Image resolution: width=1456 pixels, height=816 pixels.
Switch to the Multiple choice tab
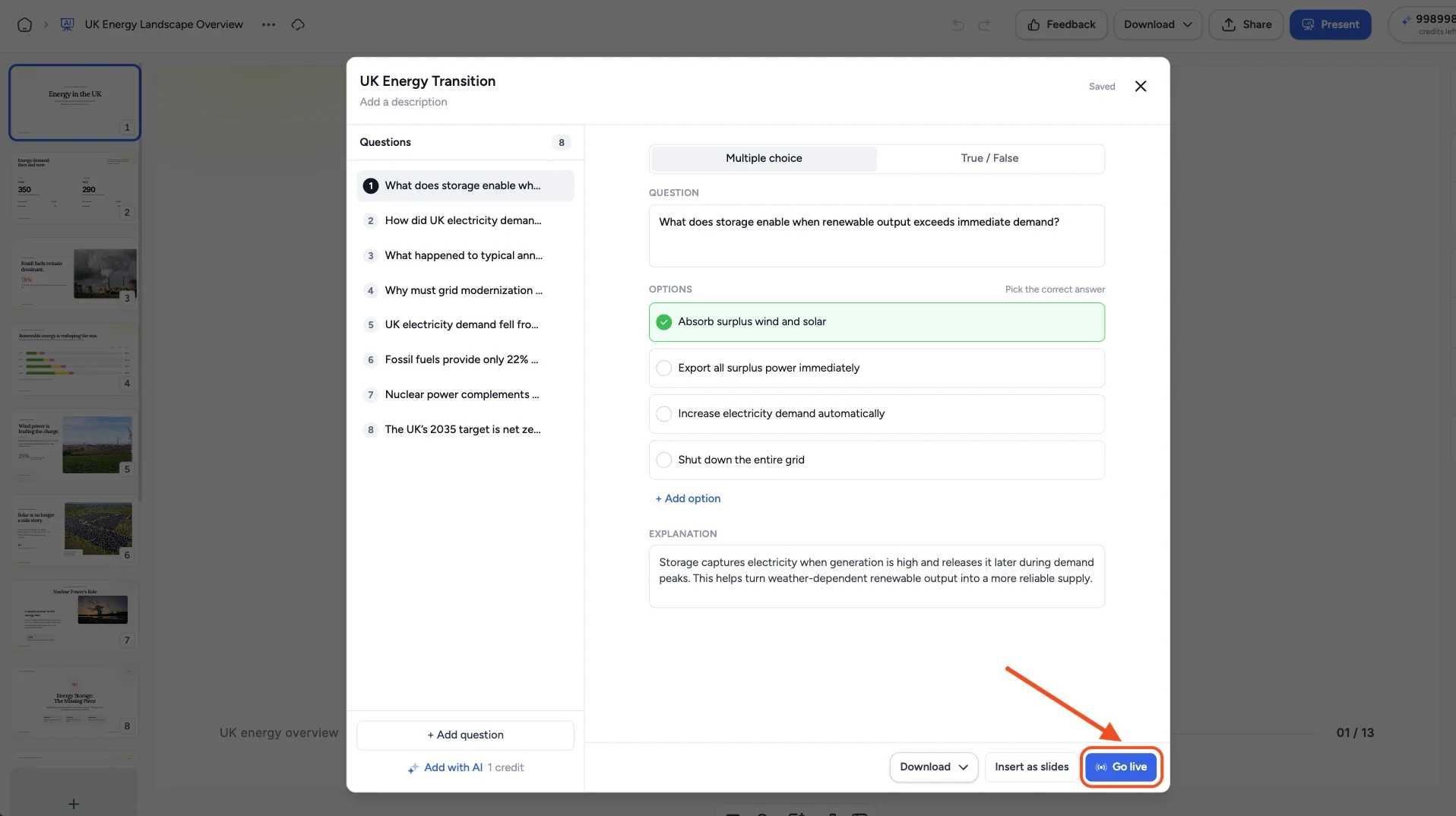[764, 158]
